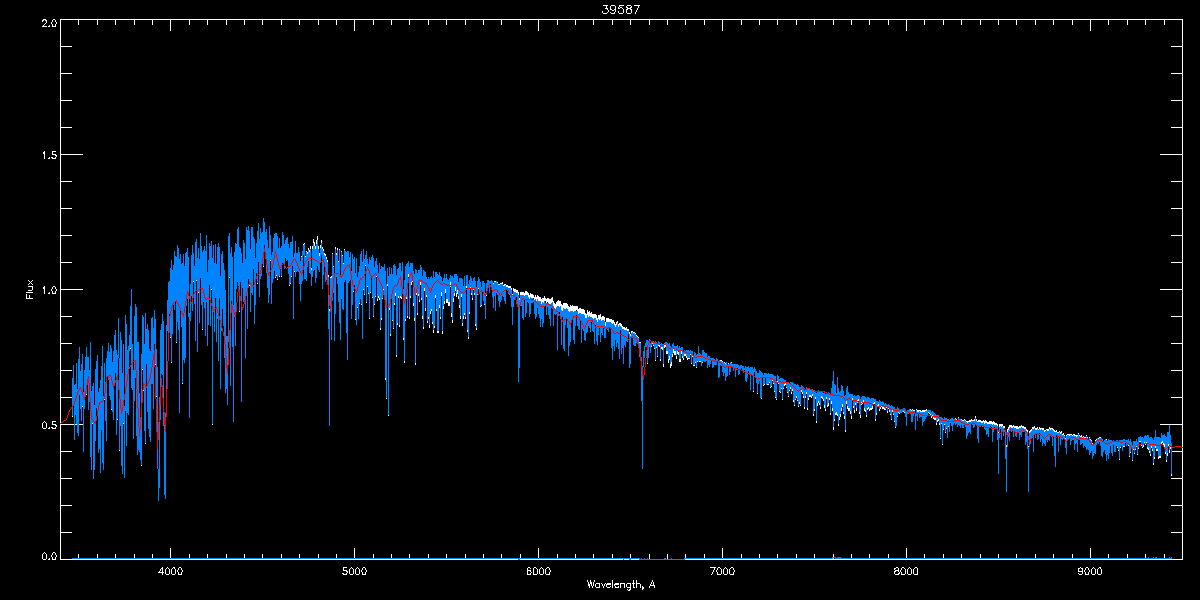Click the "4000" x-axis tick label

pos(170,572)
